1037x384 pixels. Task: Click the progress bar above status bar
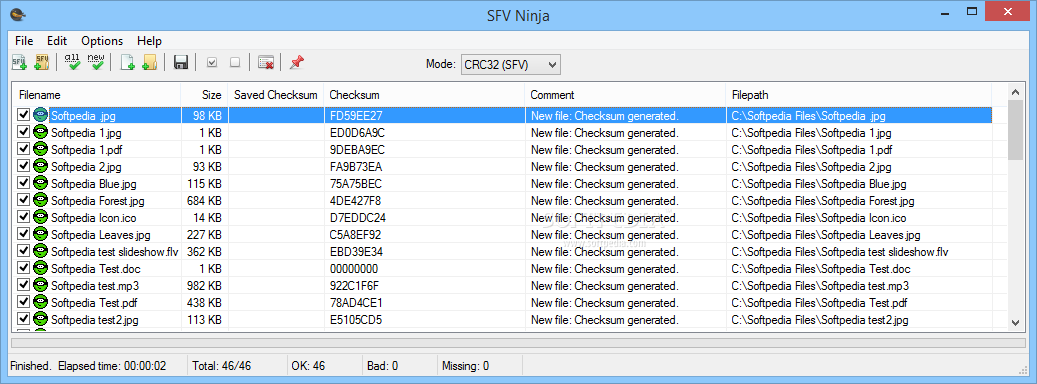tap(518, 343)
